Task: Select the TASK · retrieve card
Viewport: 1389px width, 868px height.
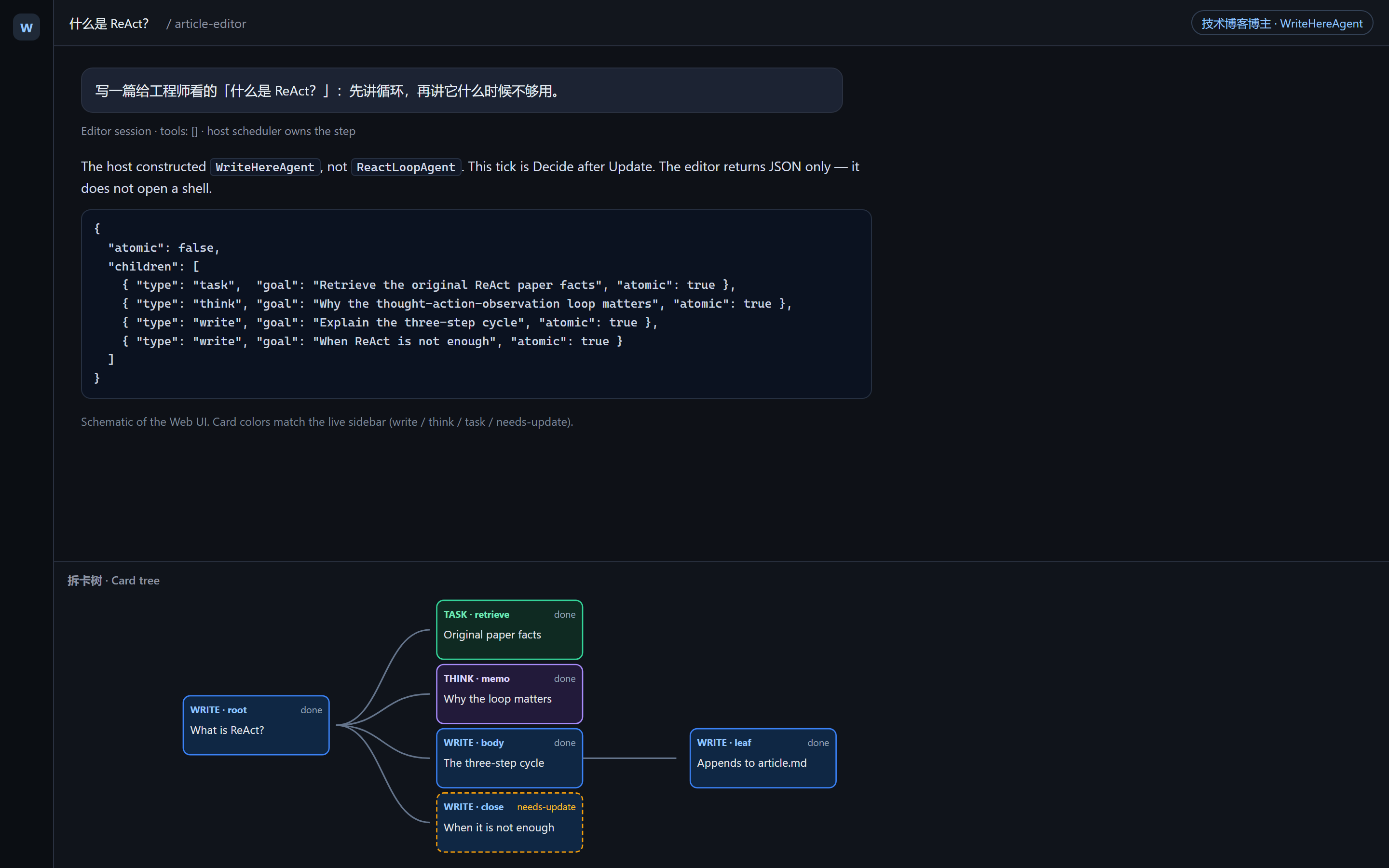Action: point(509,630)
